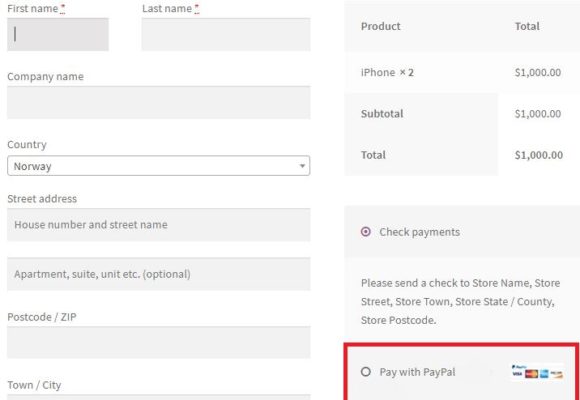Click the Product column header
580x400 pixels.
pyautogui.click(x=381, y=26)
